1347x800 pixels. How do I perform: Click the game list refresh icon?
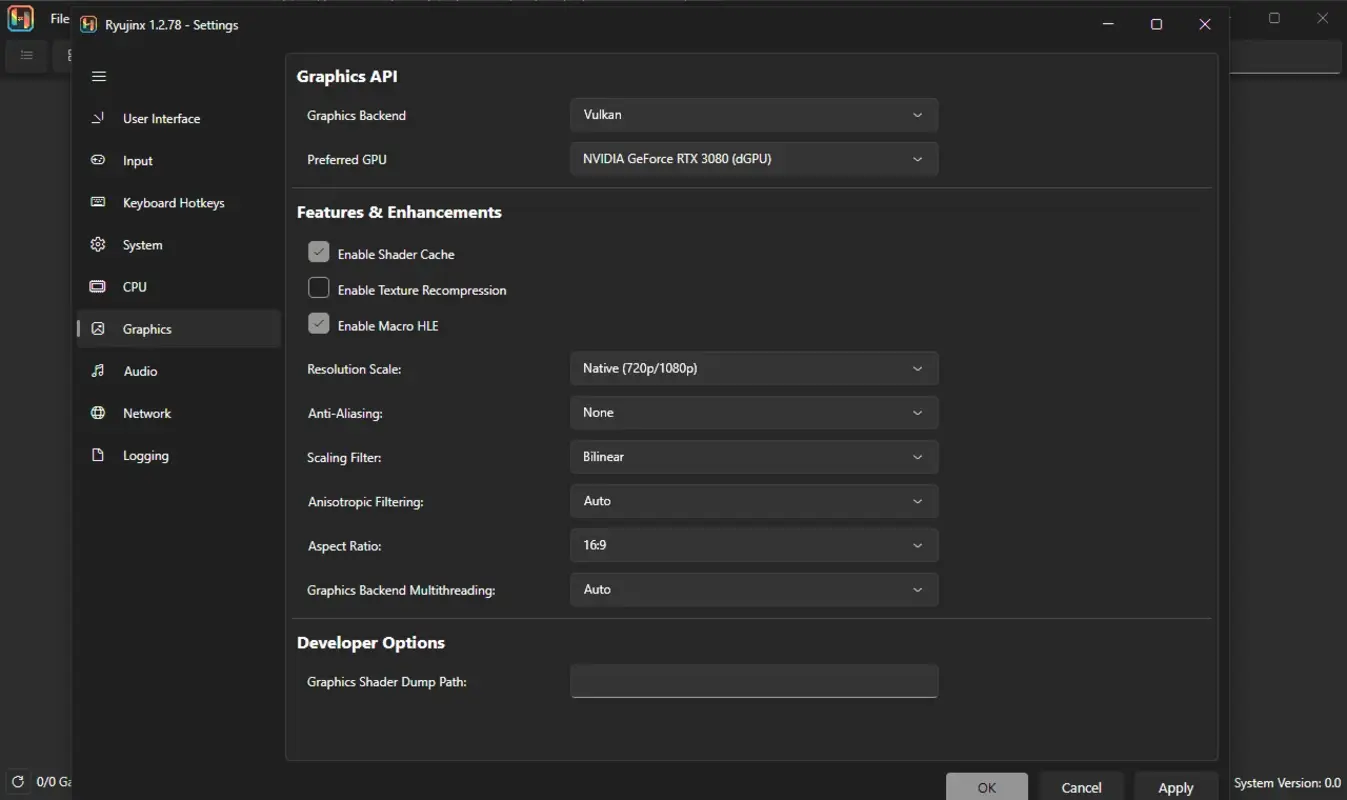17,781
